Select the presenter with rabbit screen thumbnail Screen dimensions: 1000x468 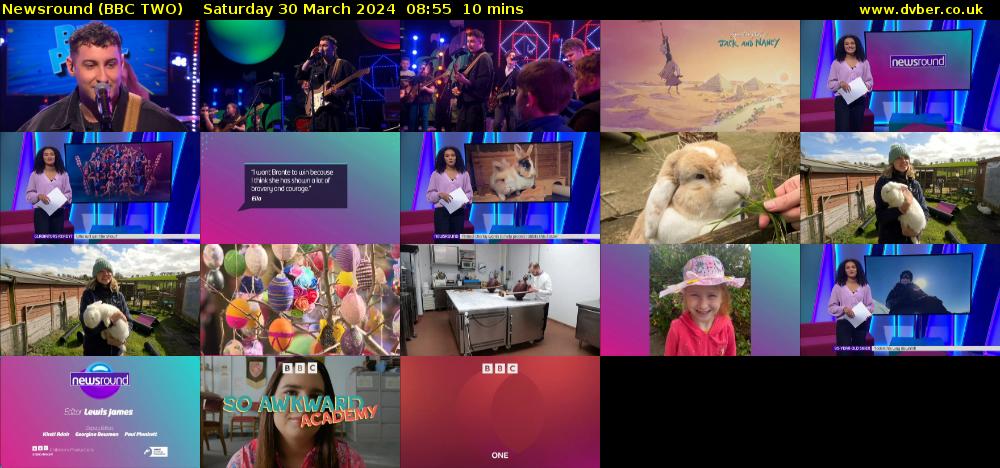click(x=500, y=188)
